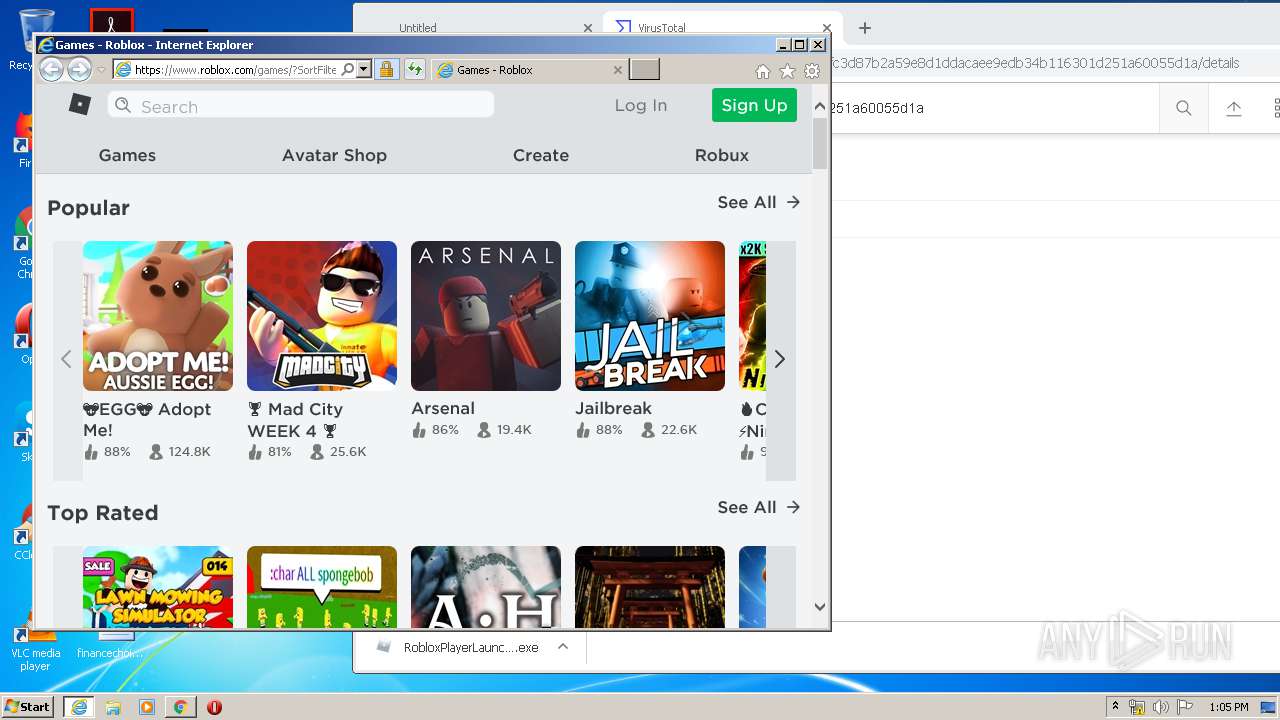Open File Explorer from the taskbar

pos(113,707)
